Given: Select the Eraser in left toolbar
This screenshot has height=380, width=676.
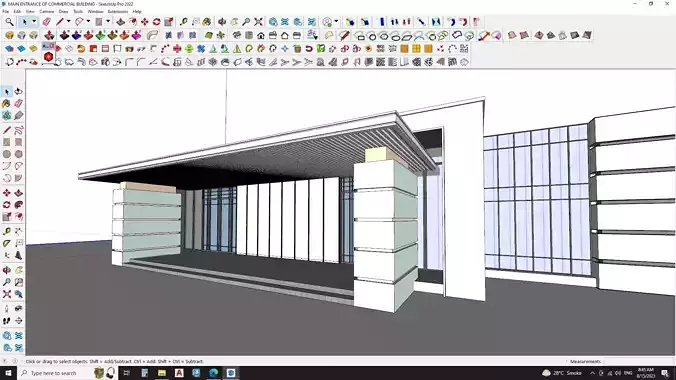Looking at the screenshot, I should [18, 104].
